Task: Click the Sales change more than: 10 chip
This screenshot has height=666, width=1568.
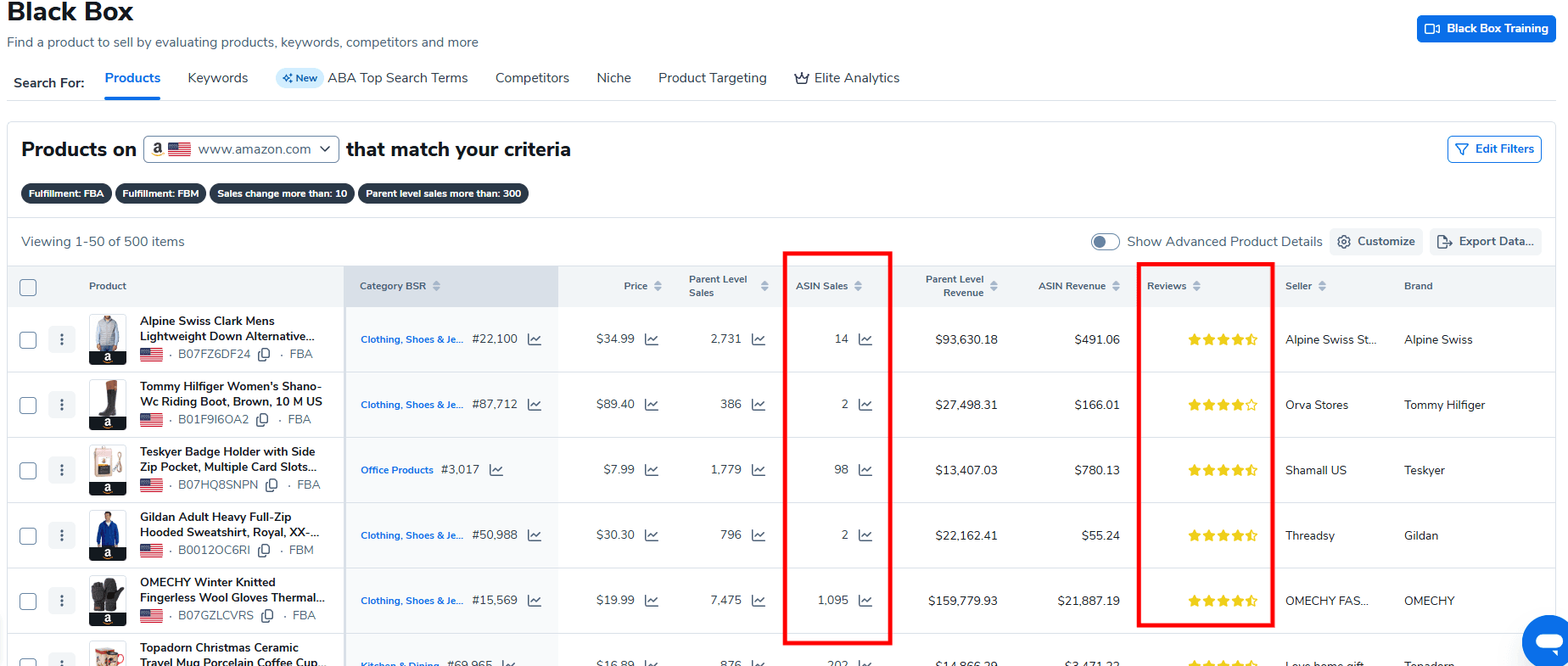Action: coord(282,193)
